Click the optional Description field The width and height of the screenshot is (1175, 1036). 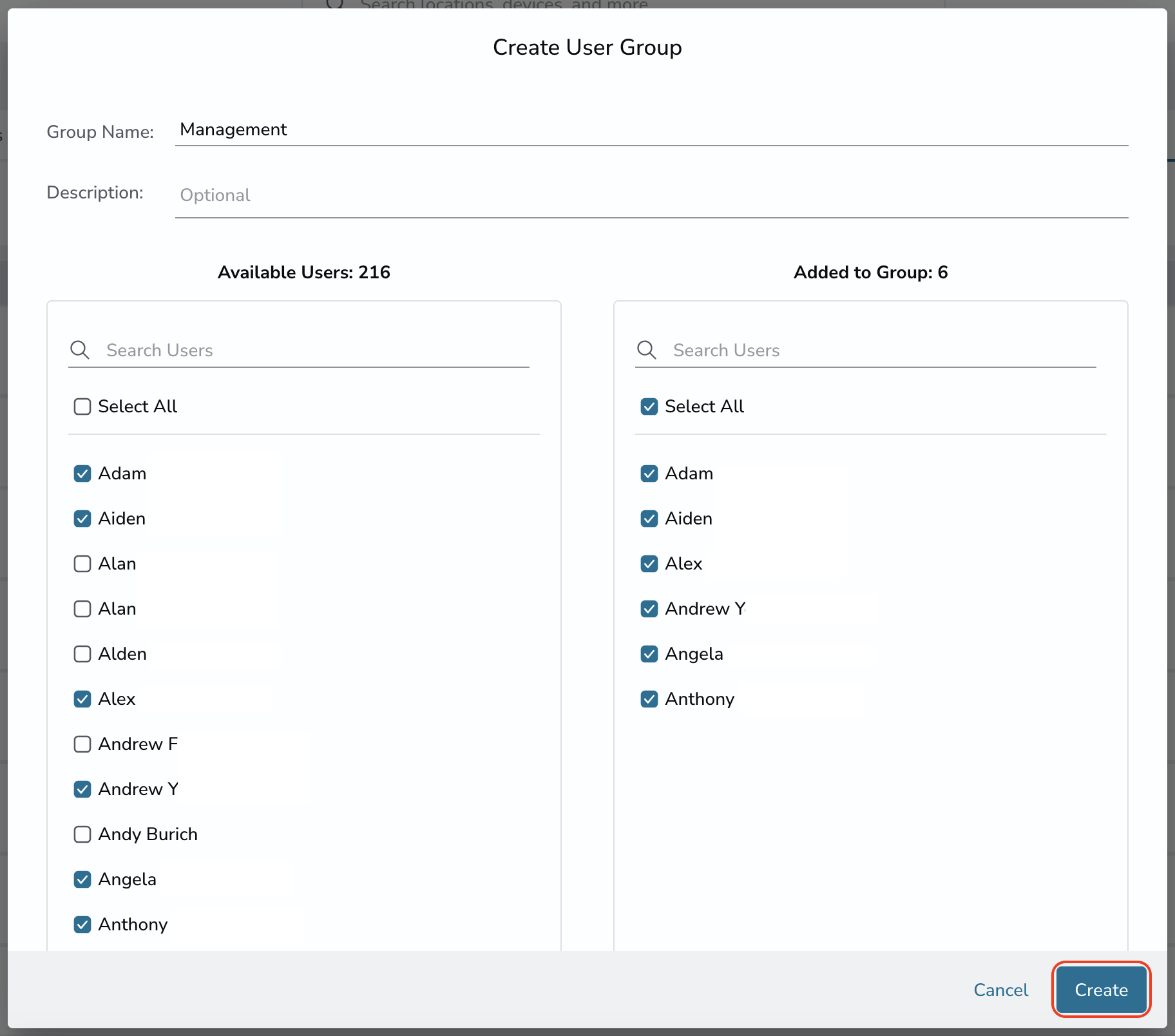tap(651, 195)
